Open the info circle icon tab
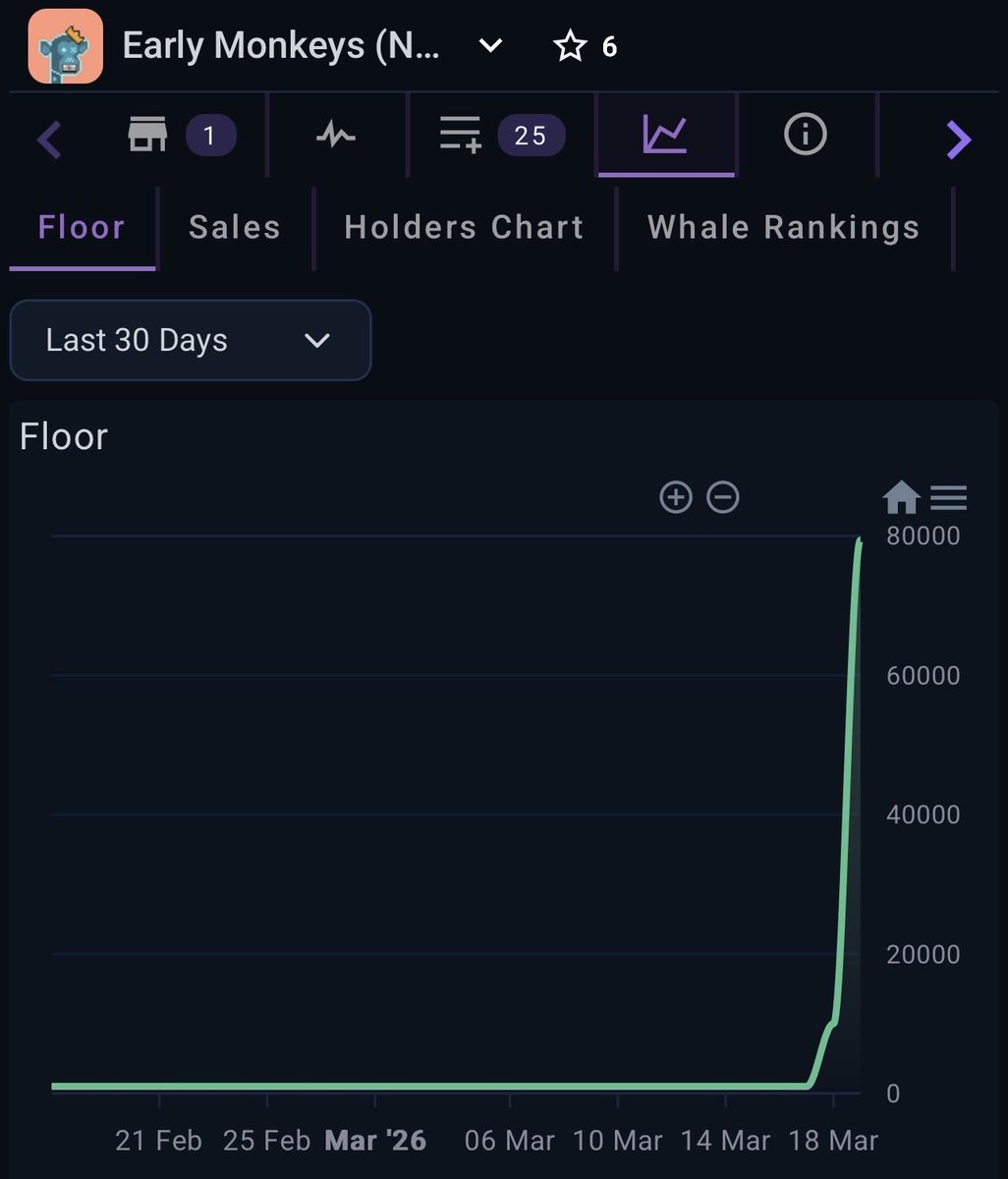Image resolution: width=1008 pixels, height=1179 pixels. pyautogui.click(x=806, y=135)
